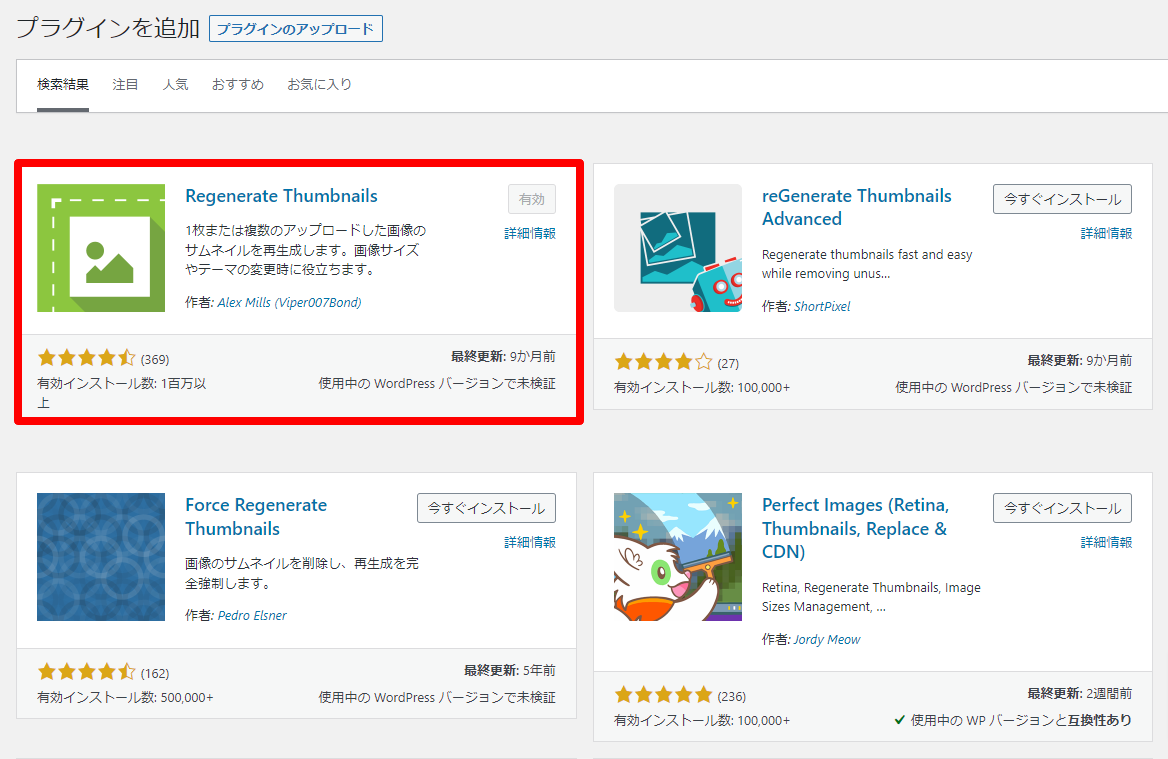Click the Regenerate Thumbnails plugin icon

coord(101,248)
